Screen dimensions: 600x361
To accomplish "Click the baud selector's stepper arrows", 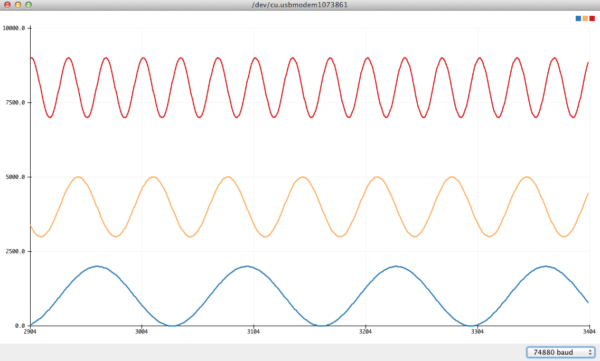I will (x=590, y=352).
